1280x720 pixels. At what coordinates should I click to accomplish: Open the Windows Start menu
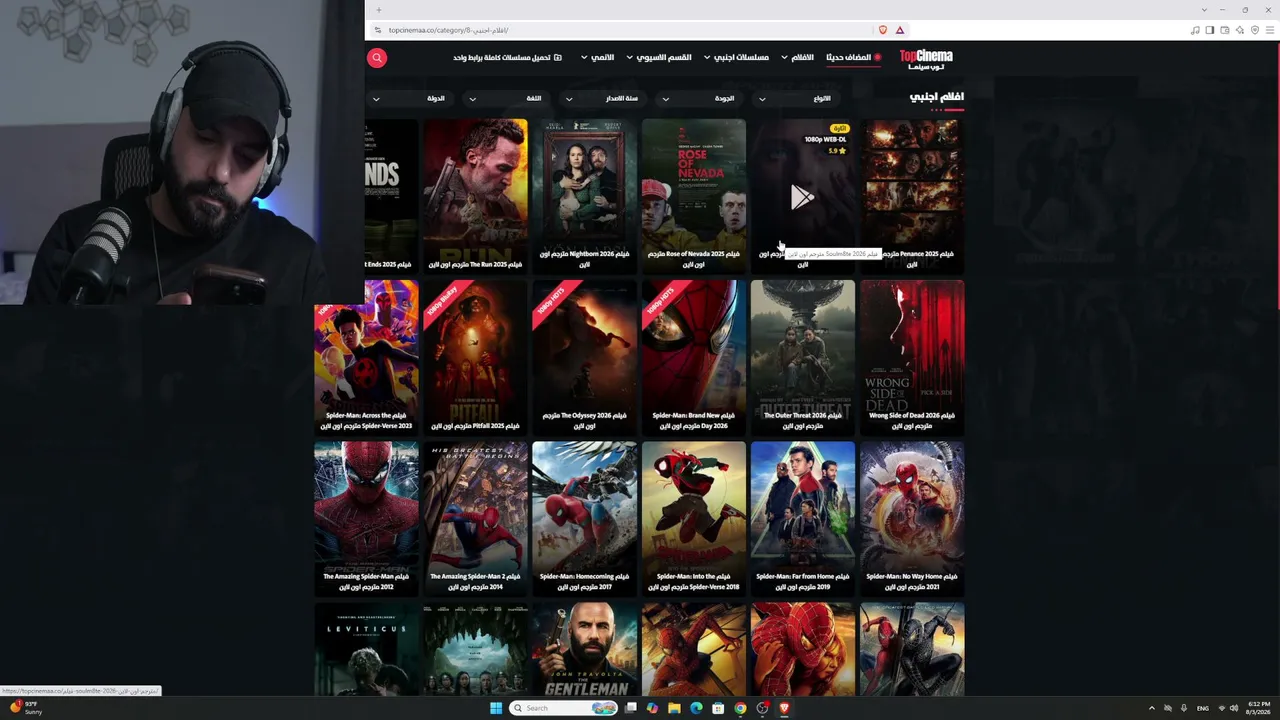point(496,708)
